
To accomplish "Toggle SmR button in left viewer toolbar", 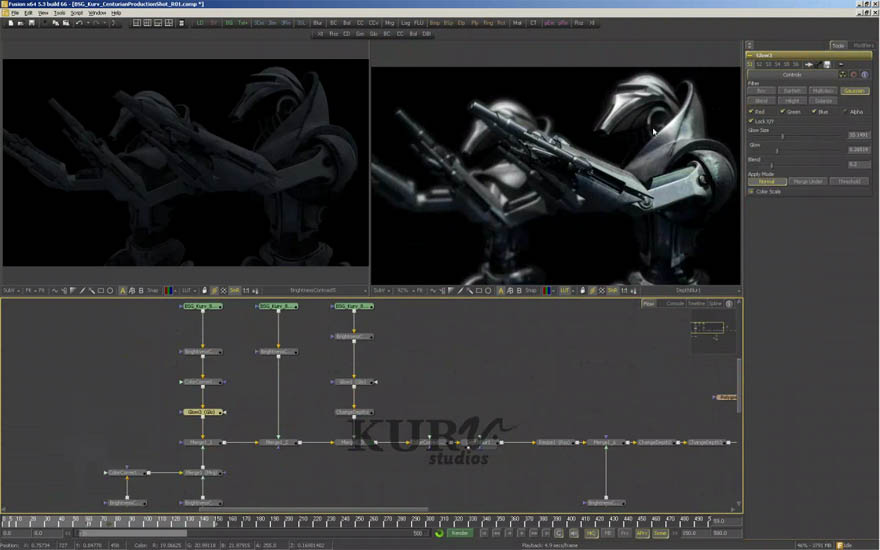I will (234, 291).
